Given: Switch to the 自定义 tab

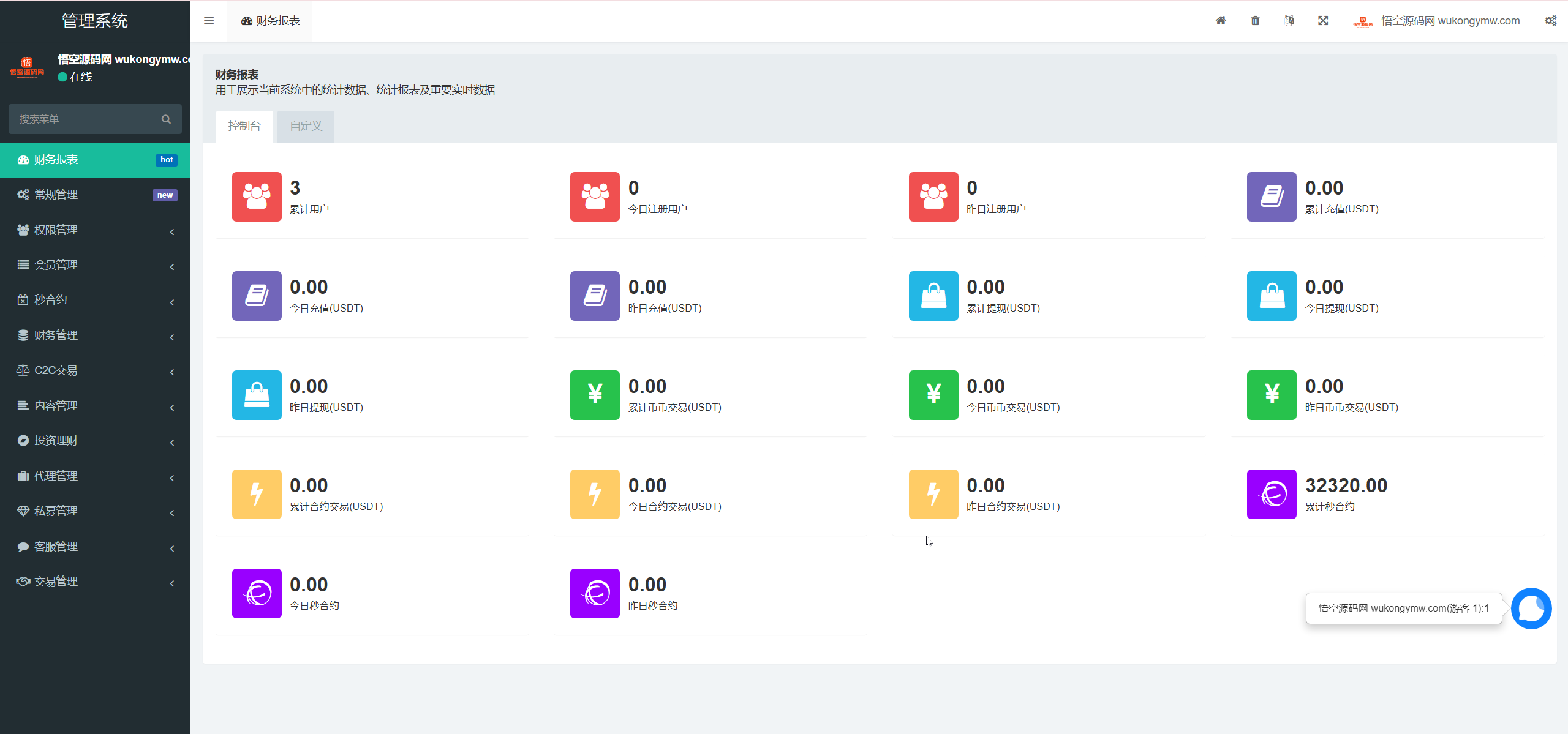Looking at the screenshot, I should click(306, 127).
